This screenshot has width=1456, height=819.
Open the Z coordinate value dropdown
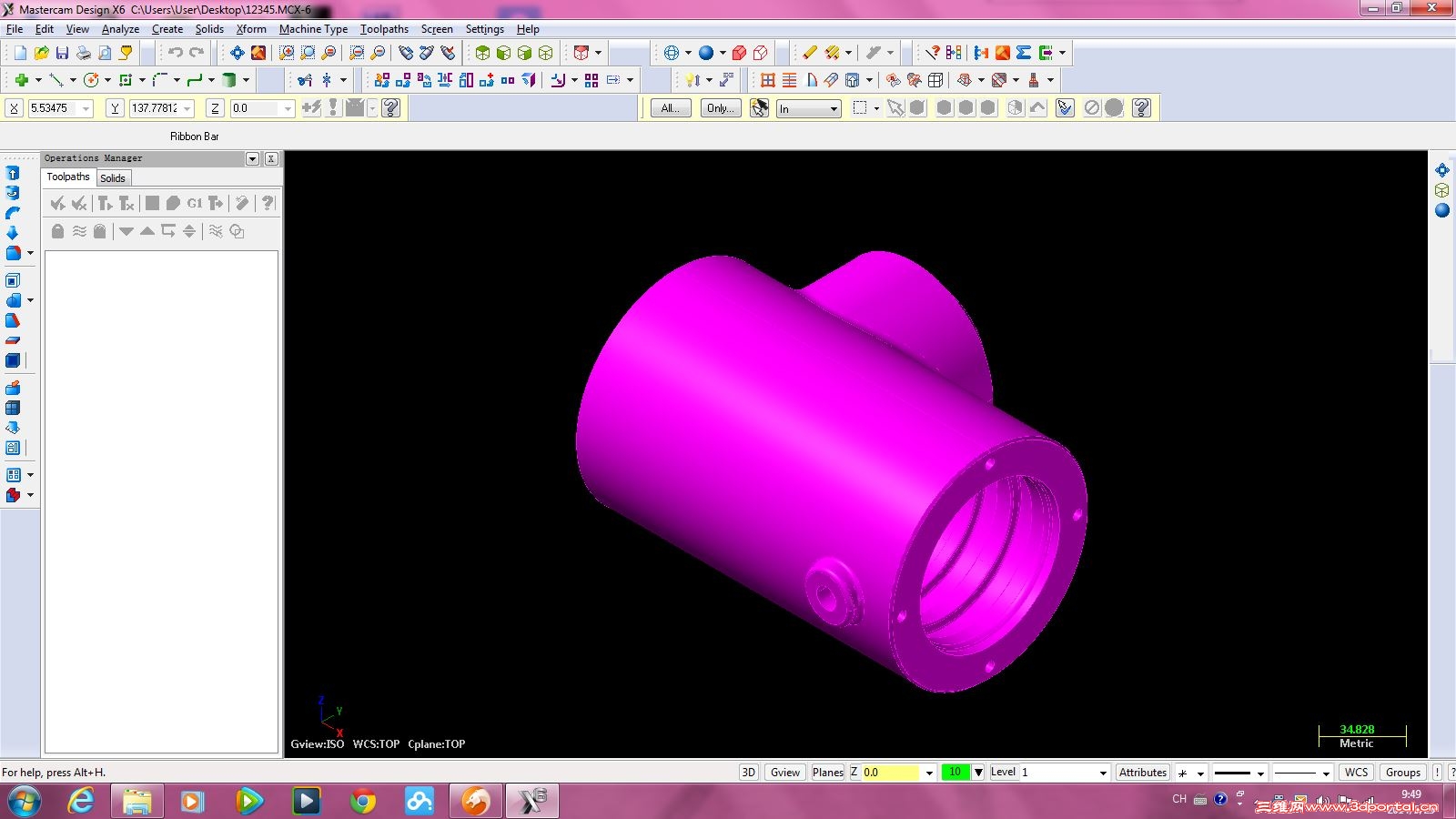(x=288, y=108)
